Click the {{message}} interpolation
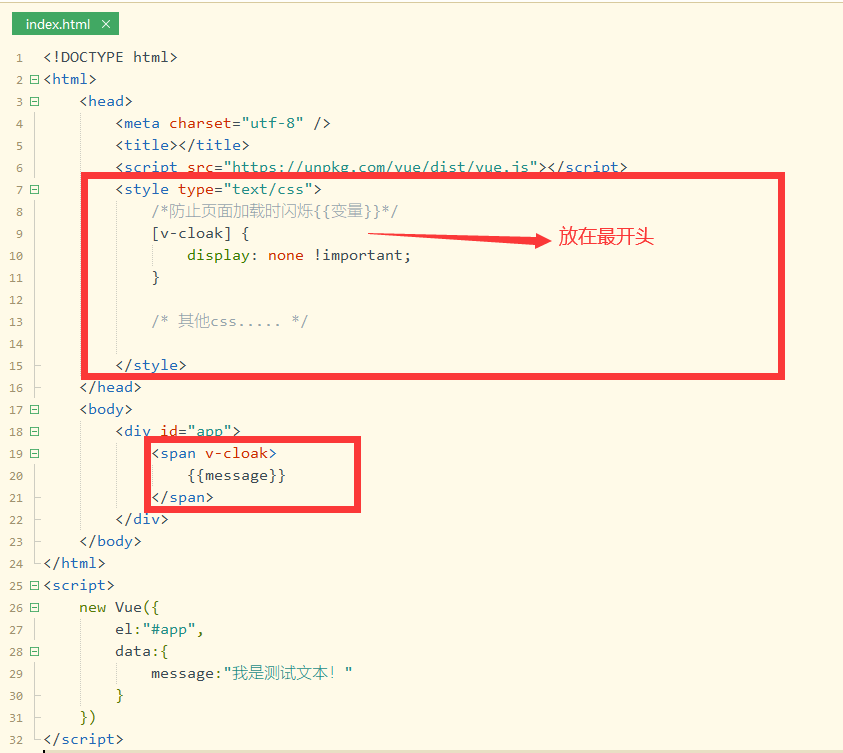The width and height of the screenshot is (843, 753). coord(237,476)
